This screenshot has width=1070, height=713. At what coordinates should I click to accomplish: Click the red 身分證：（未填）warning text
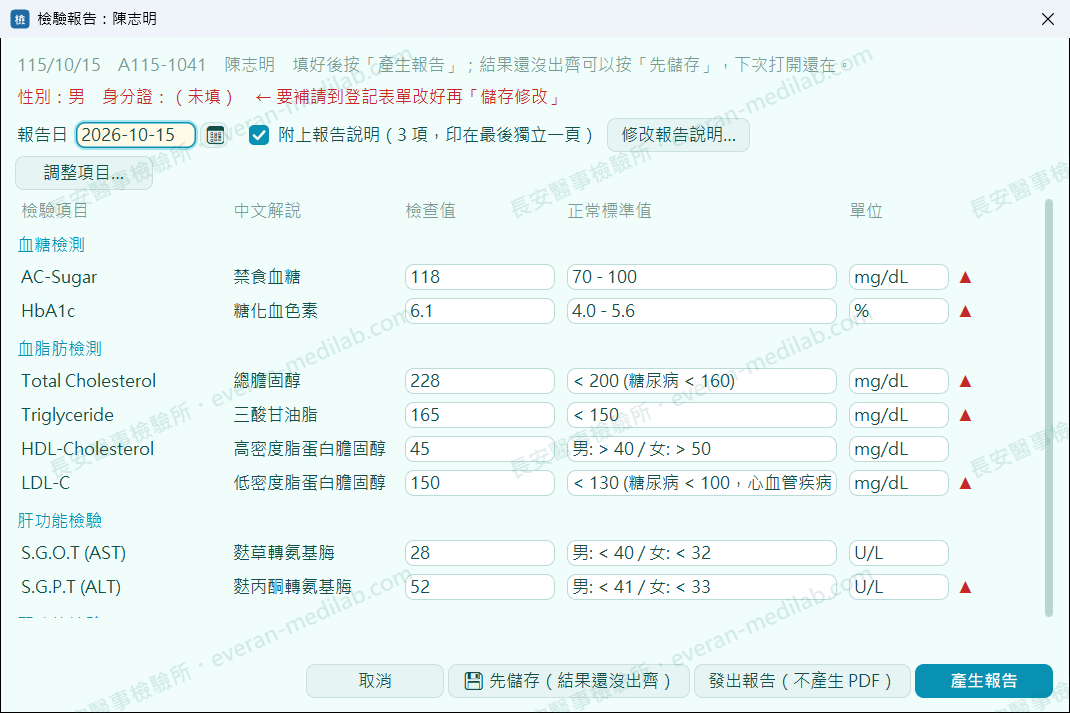tap(168, 97)
